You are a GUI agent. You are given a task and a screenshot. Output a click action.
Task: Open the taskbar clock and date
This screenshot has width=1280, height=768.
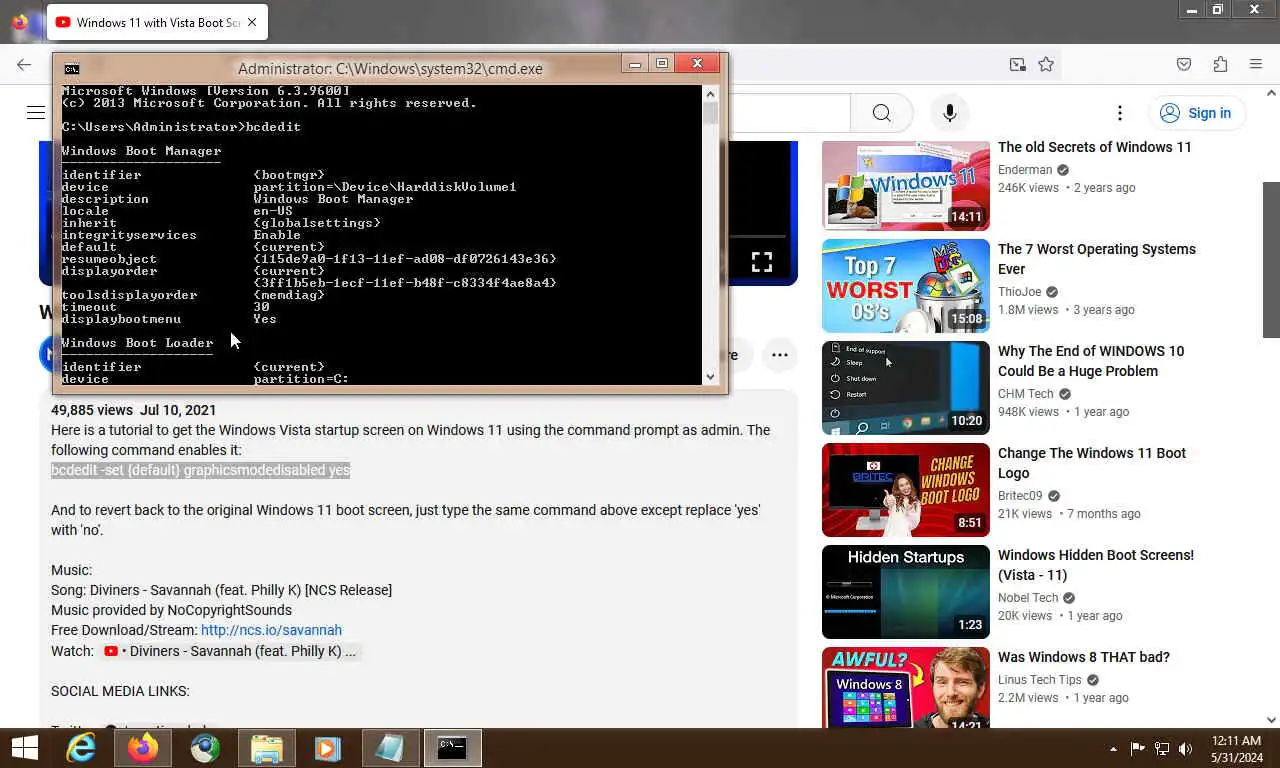point(1236,749)
